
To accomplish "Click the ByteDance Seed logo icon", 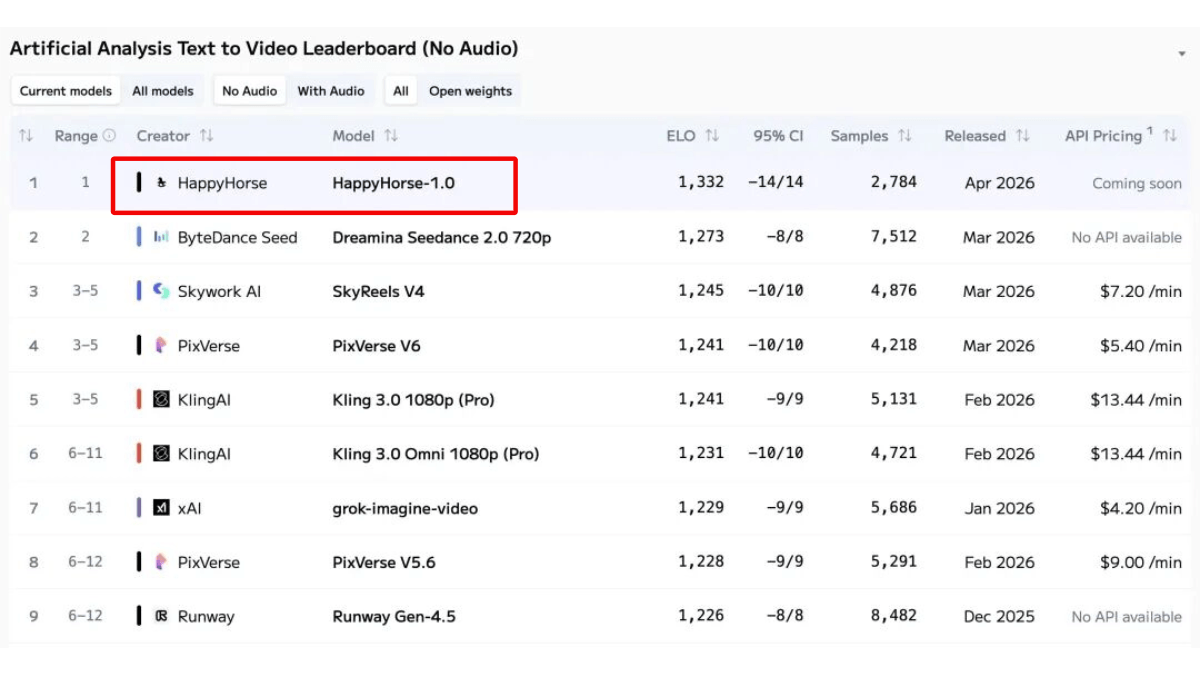I will (x=161, y=237).
